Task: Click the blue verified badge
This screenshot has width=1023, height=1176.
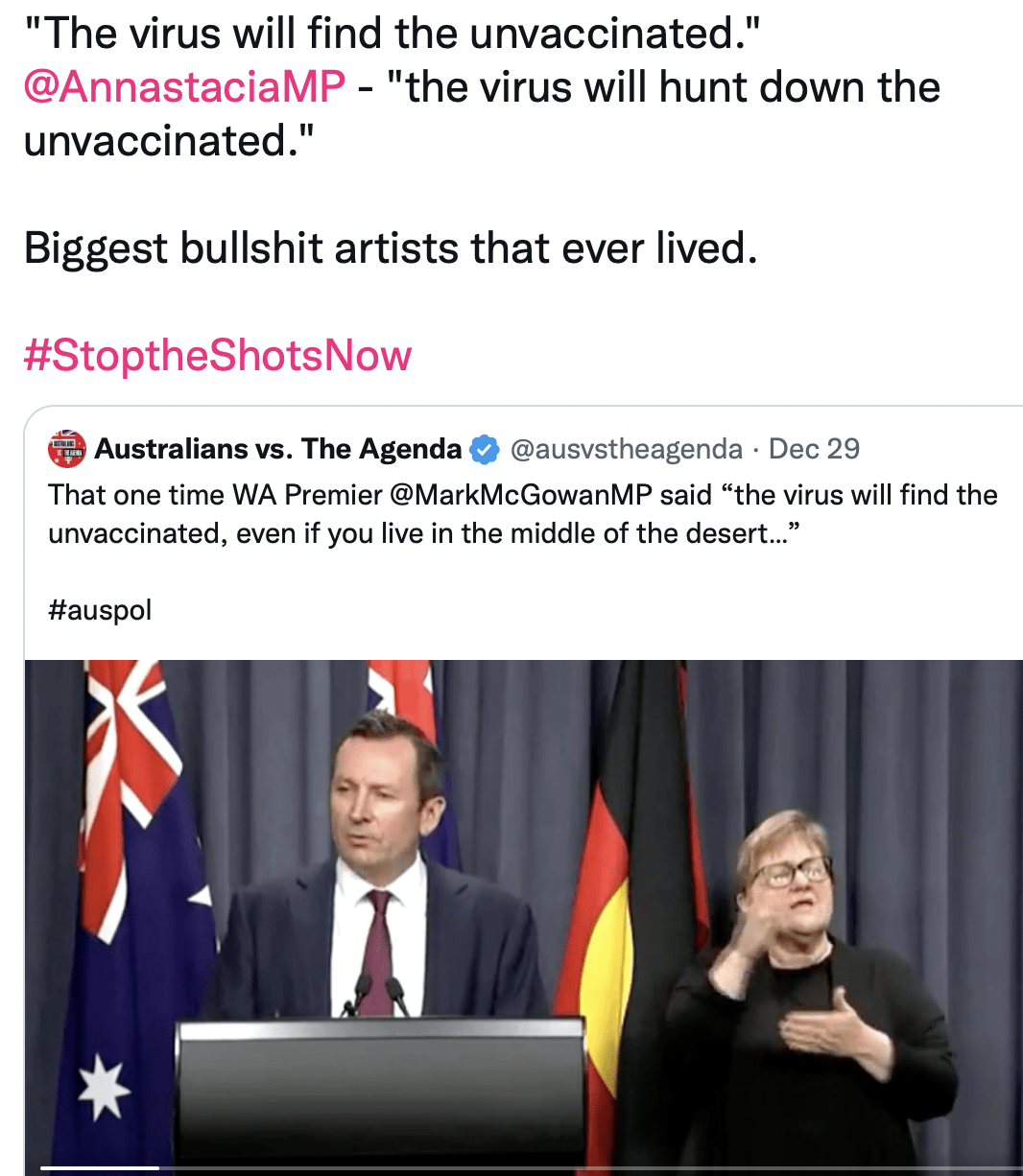Action: point(485,449)
